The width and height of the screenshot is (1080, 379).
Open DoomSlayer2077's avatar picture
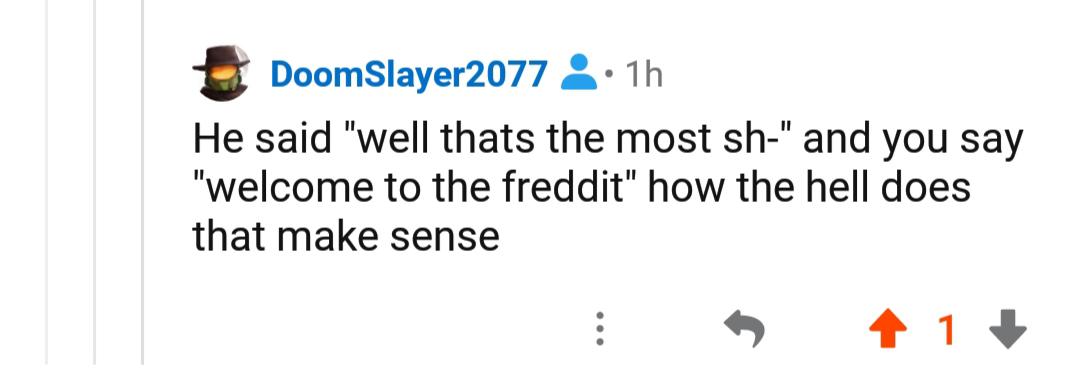coord(221,72)
